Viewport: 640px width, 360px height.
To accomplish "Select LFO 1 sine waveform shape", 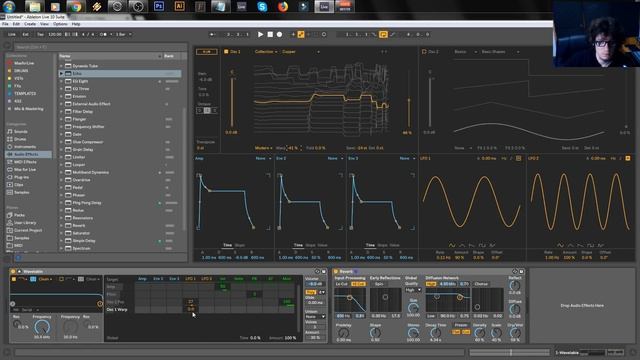I will point(452,245).
